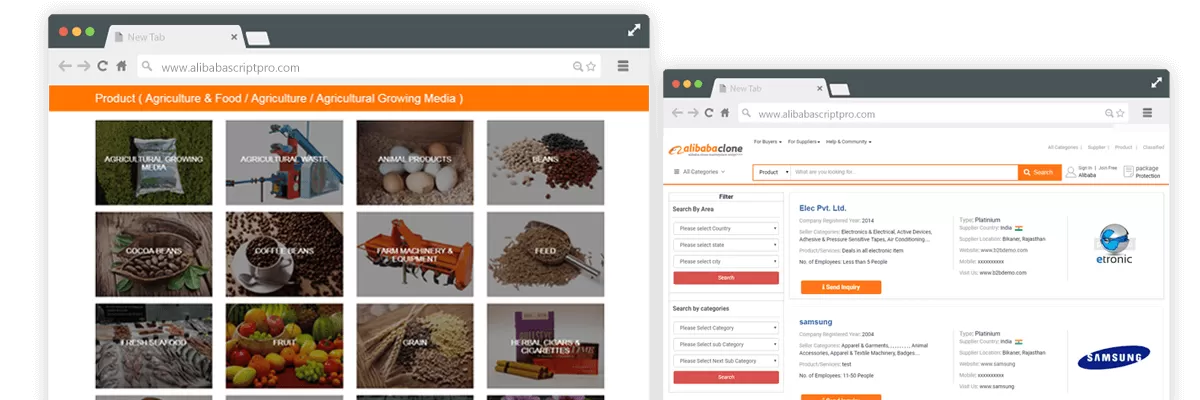
Task: Open the Help & Community menu
Action: (848, 142)
